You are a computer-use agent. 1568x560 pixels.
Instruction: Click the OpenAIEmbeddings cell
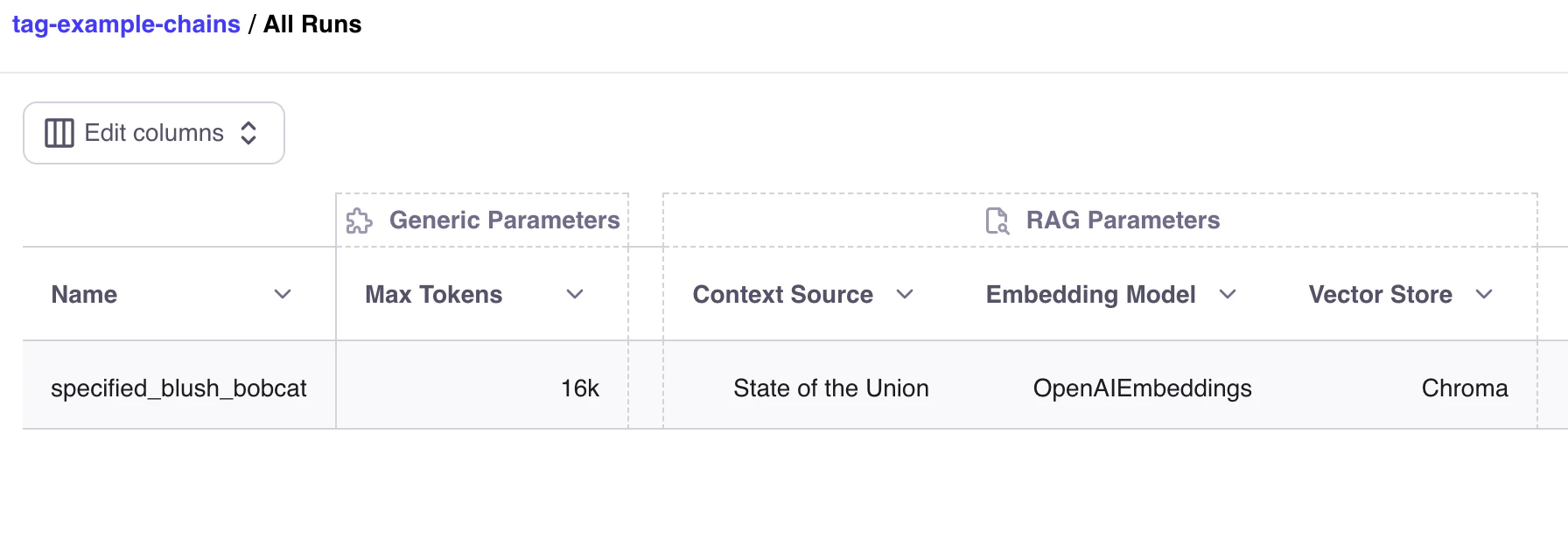(x=1143, y=388)
